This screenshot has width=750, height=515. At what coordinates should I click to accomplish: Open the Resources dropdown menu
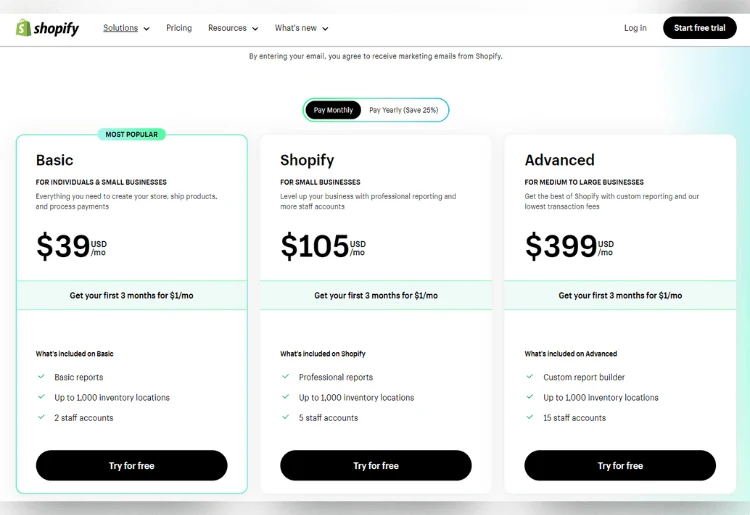(233, 28)
